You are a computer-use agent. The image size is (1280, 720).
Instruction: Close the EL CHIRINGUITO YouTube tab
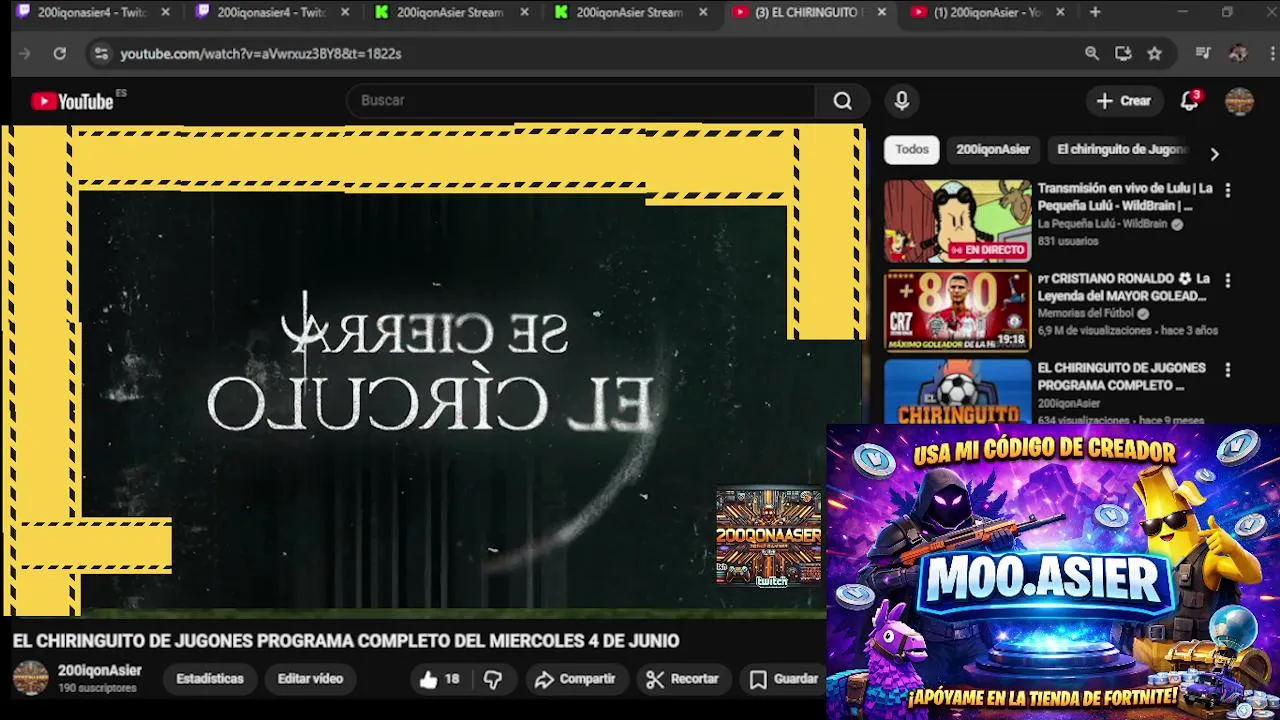point(881,12)
